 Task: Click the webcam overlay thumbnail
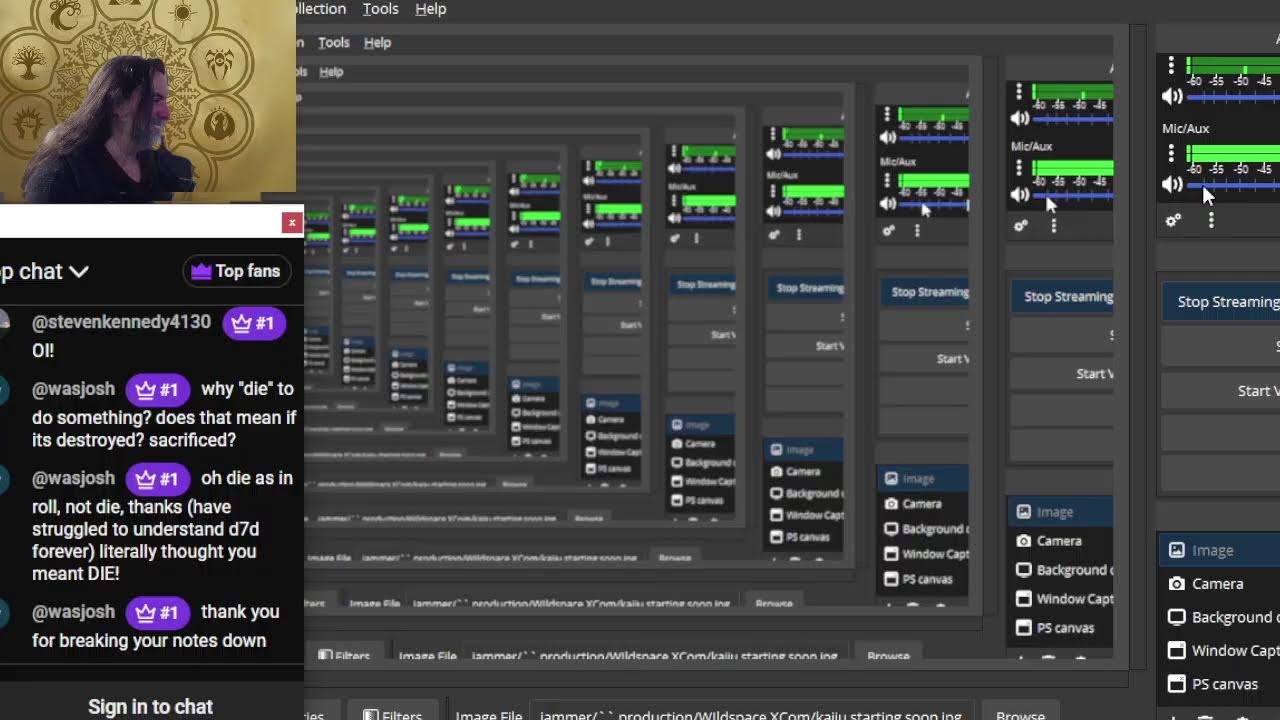click(x=148, y=96)
